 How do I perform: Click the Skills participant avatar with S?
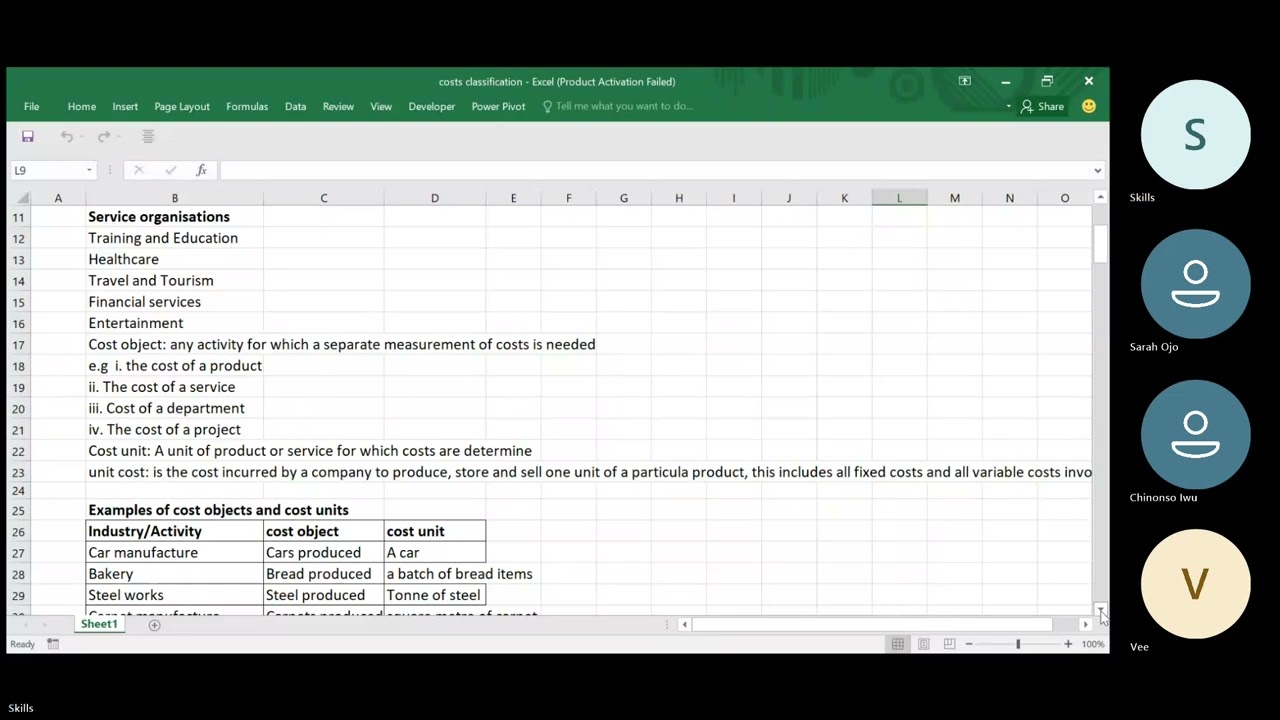[x=1196, y=135]
